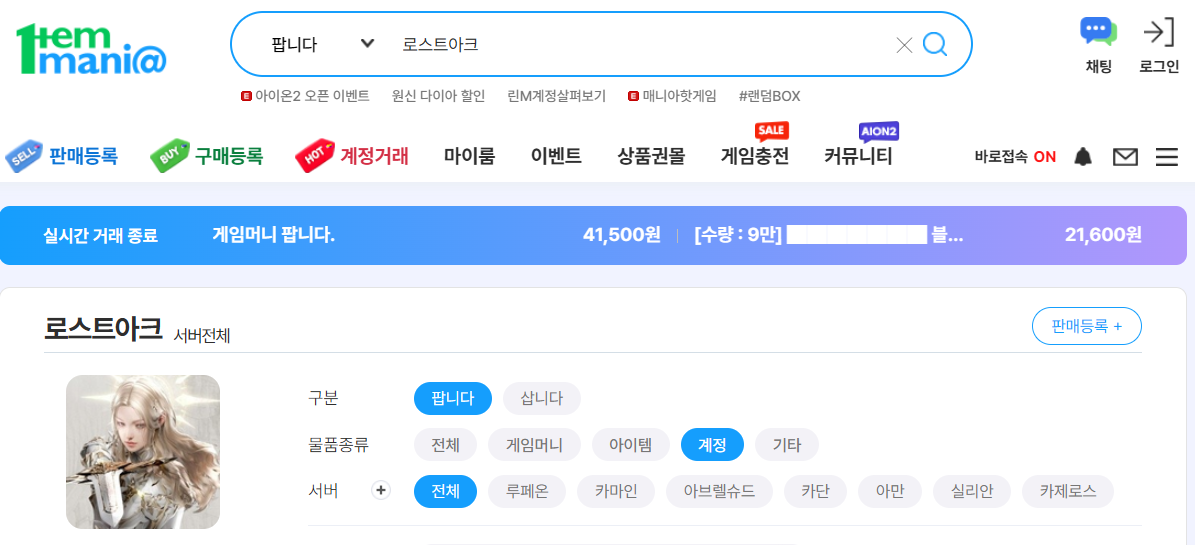
Task: Open the 팝니다 search type dropdown
Action: tap(322, 44)
